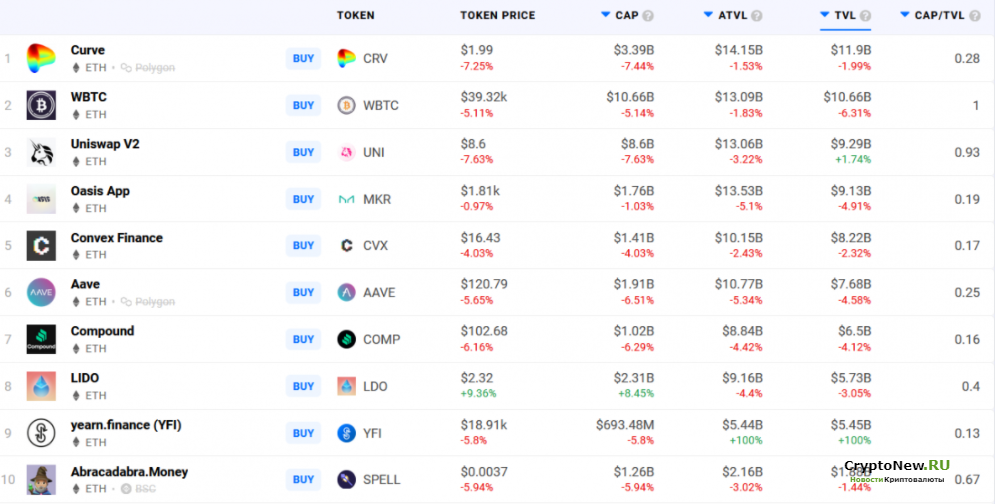Click the AAVE token icon
Viewport: 995px width, 504px height.
click(346, 293)
